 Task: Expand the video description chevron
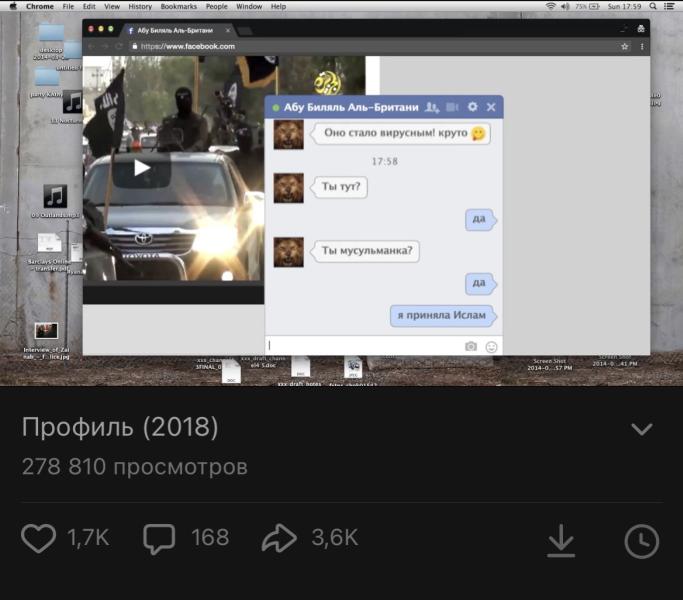(642, 429)
